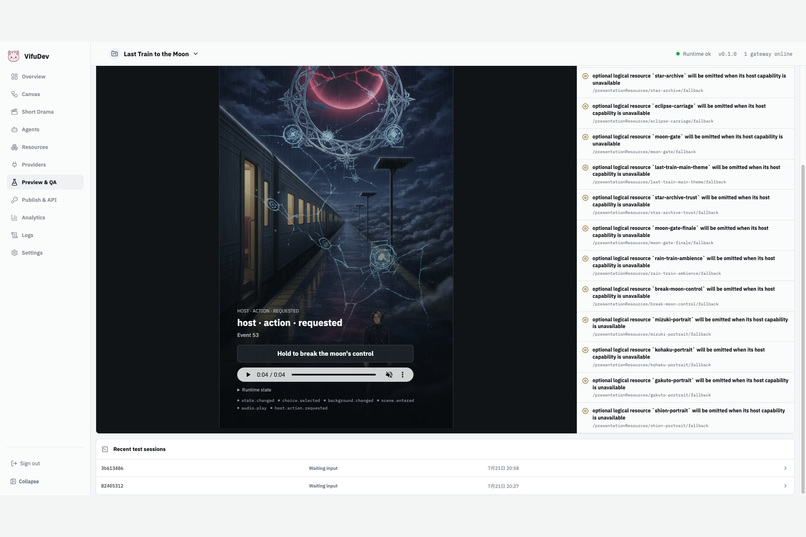Viewport: 806px width, 537px height.
Task: Click the Sign out icon
Action: 14,464
